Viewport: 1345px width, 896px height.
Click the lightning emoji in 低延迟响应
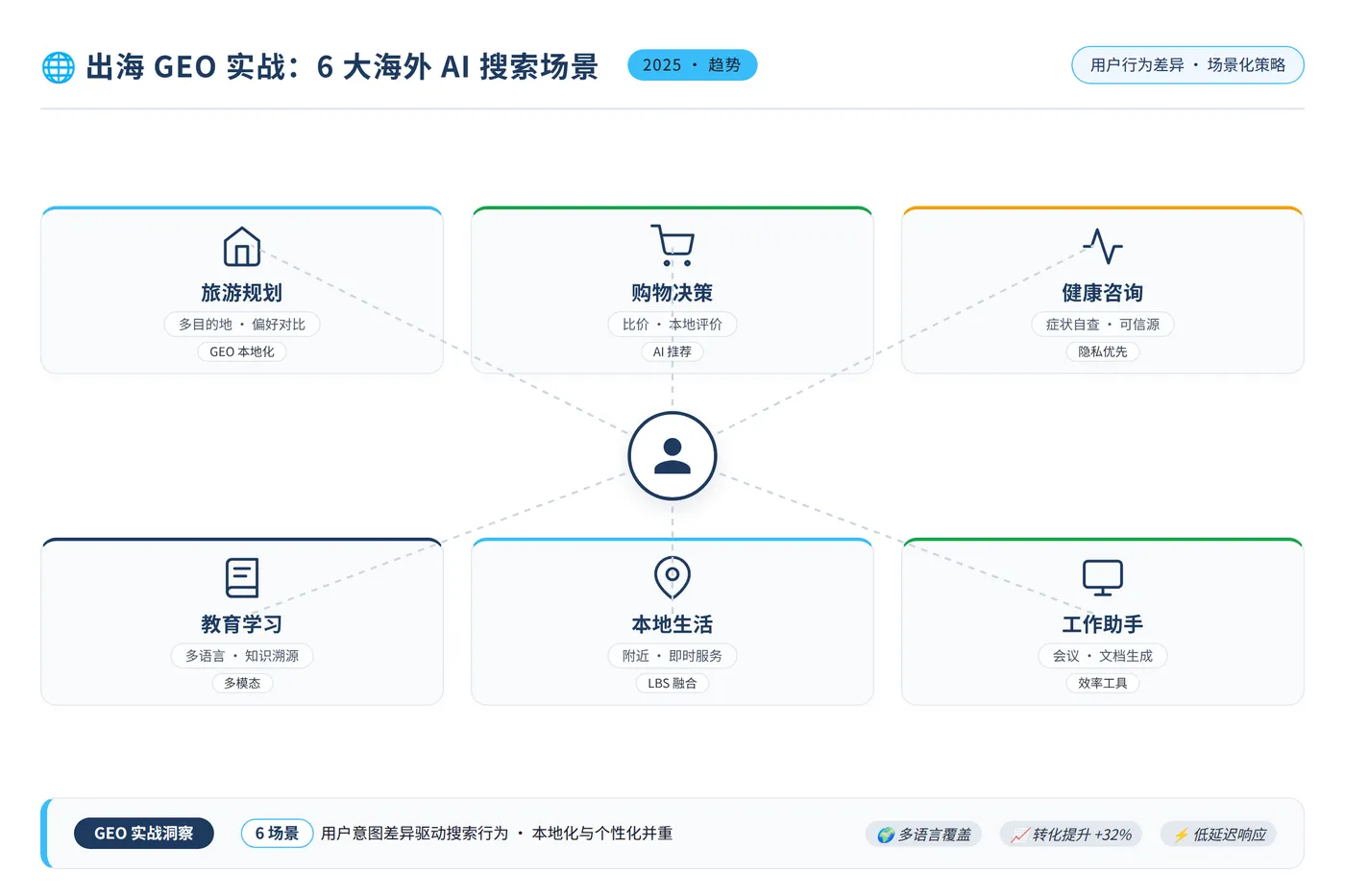point(1181,835)
